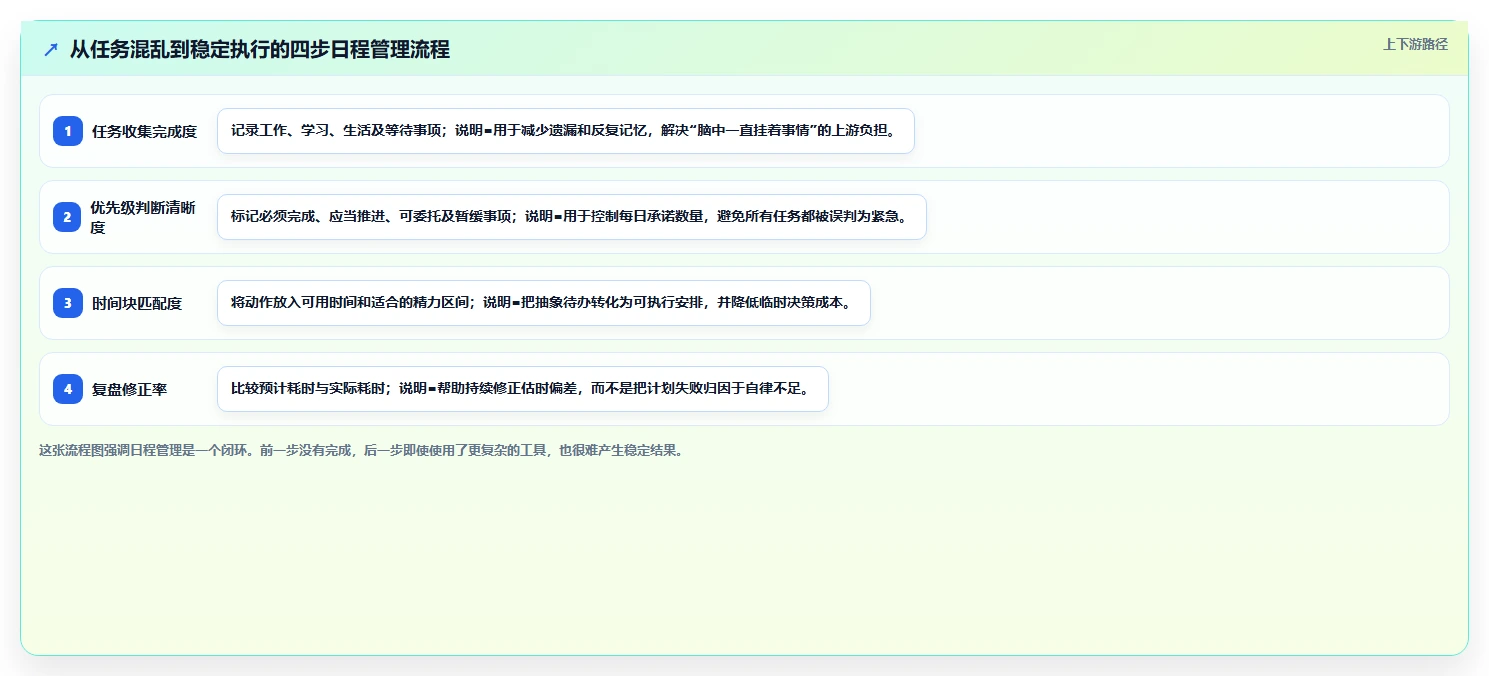Click the step 3 number badge

tap(68, 303)
